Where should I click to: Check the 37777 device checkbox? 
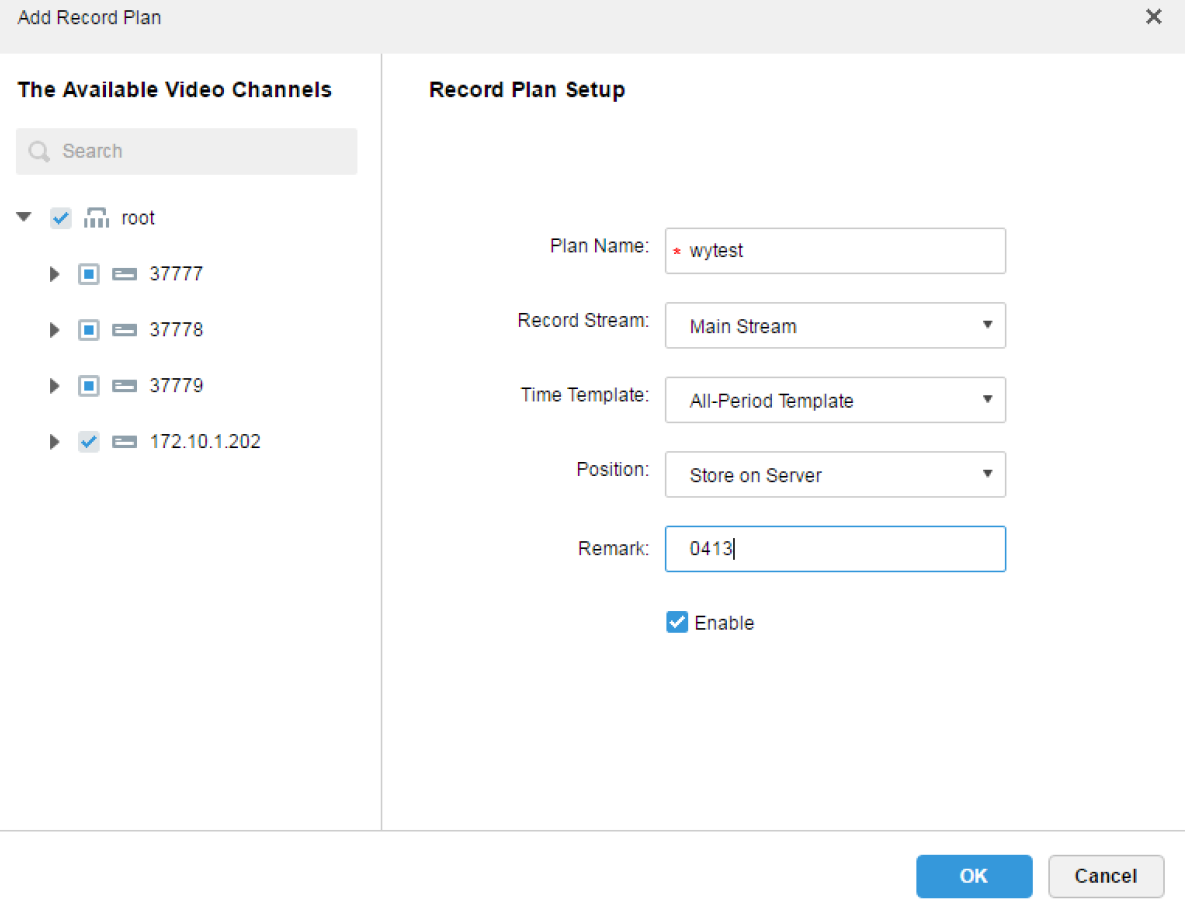[x=89, y=274]
